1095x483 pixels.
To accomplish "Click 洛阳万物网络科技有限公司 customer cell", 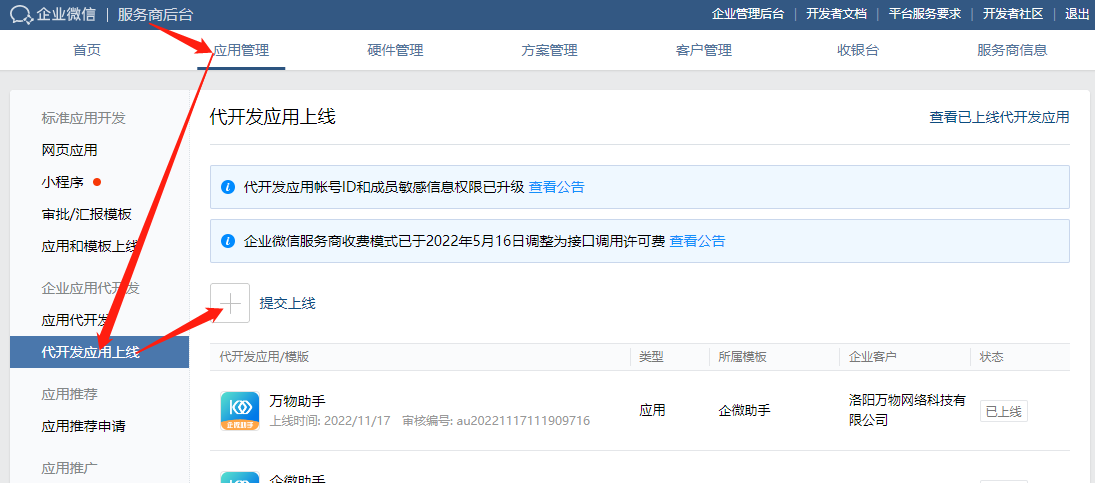I will (x=907, y=410).
